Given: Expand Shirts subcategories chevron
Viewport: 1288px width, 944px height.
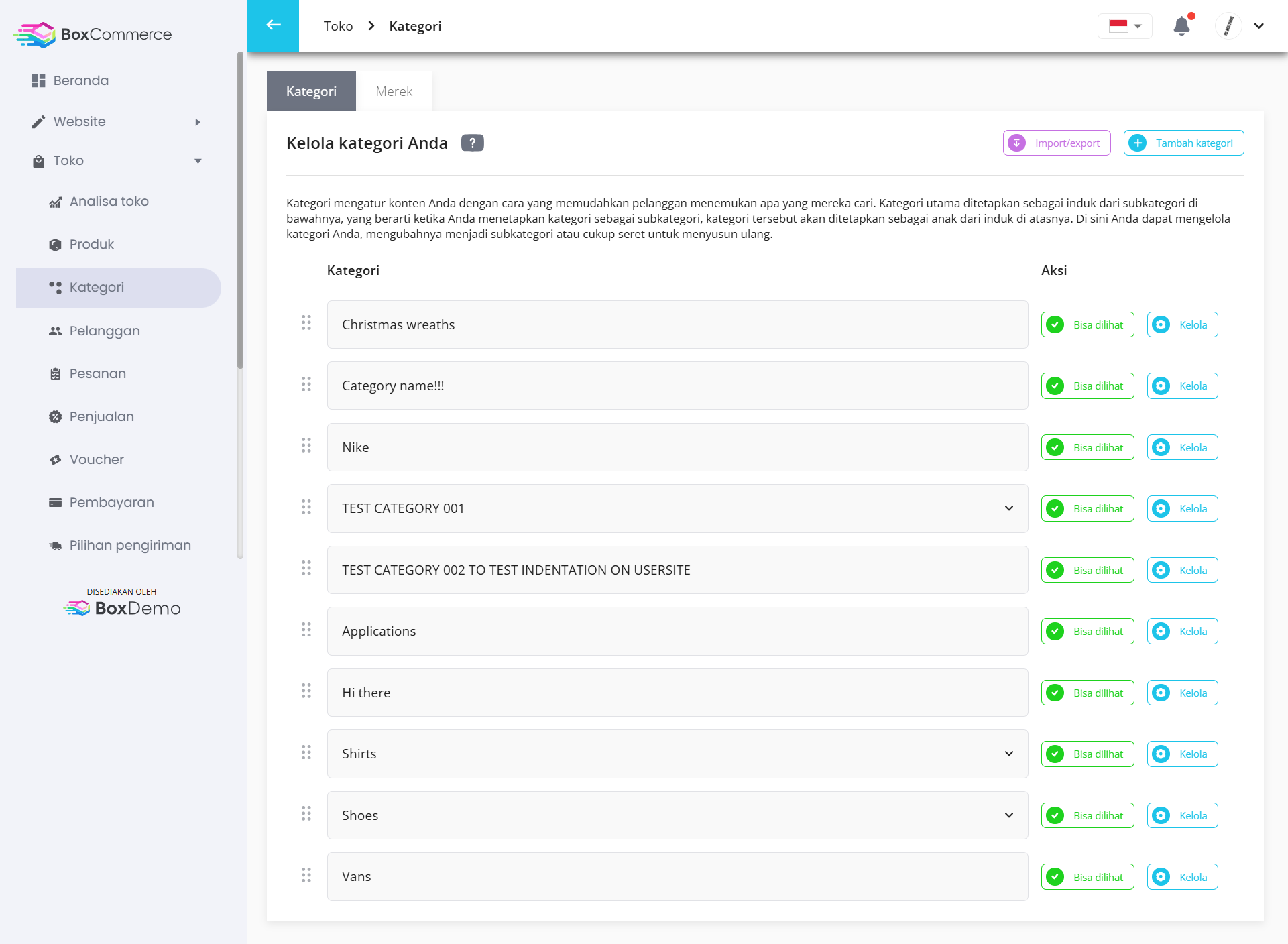Looking at the screenshot, I should (x=1009, y=754).
